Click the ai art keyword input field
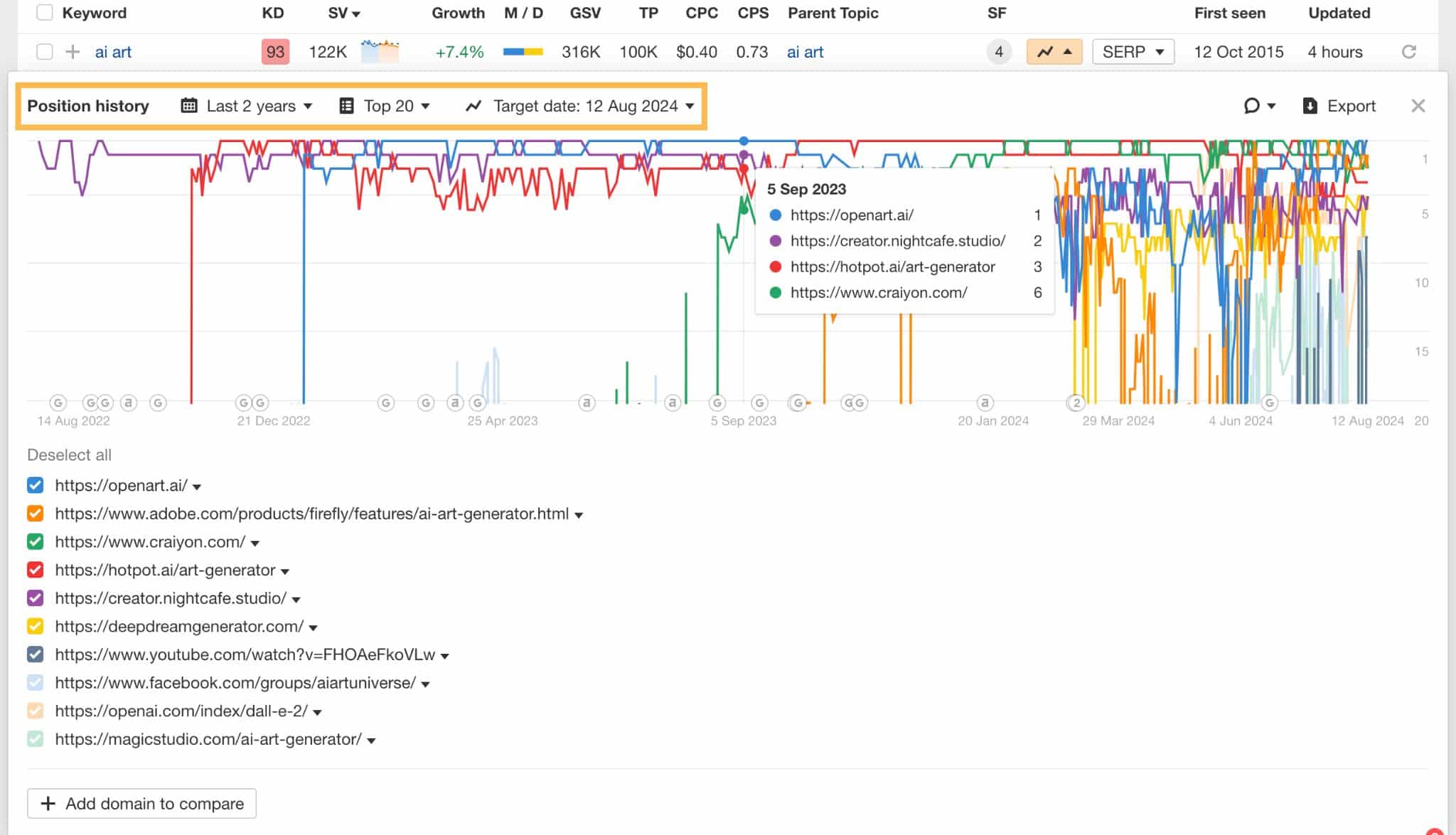This screenshot has height=835, width=1456. [x=114, y=52]
